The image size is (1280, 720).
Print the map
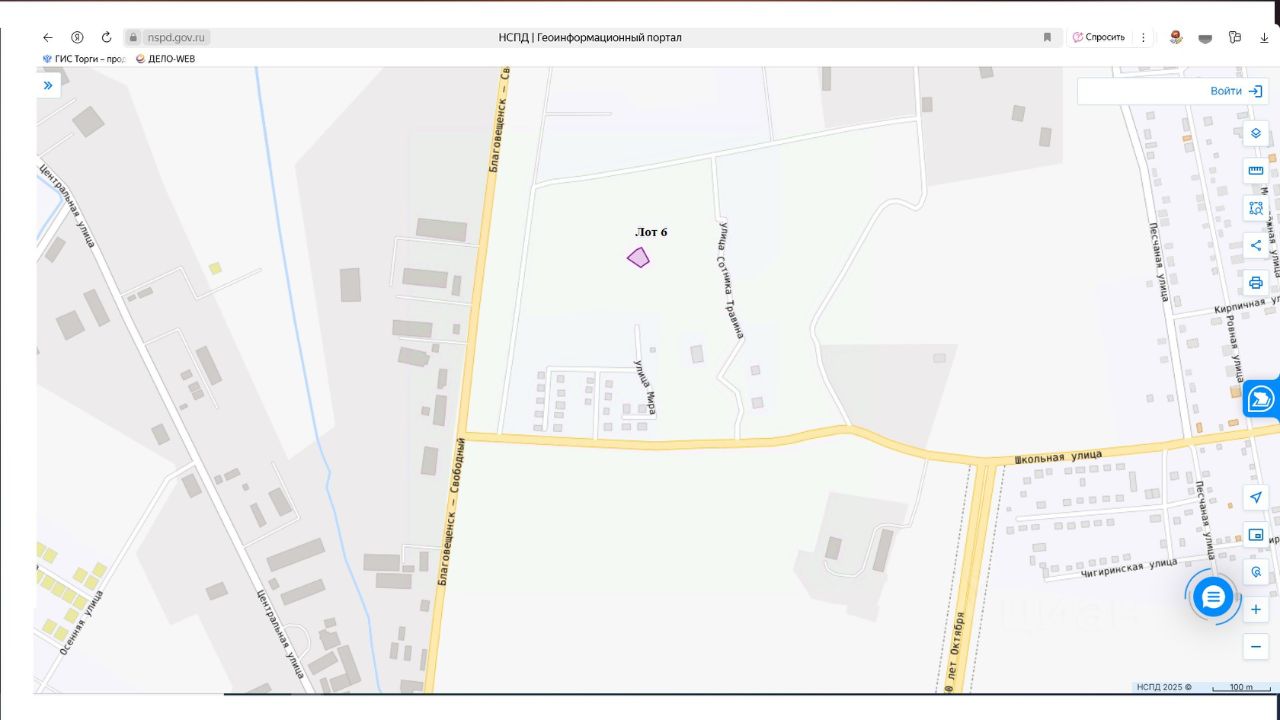[x=1256, y=282]
